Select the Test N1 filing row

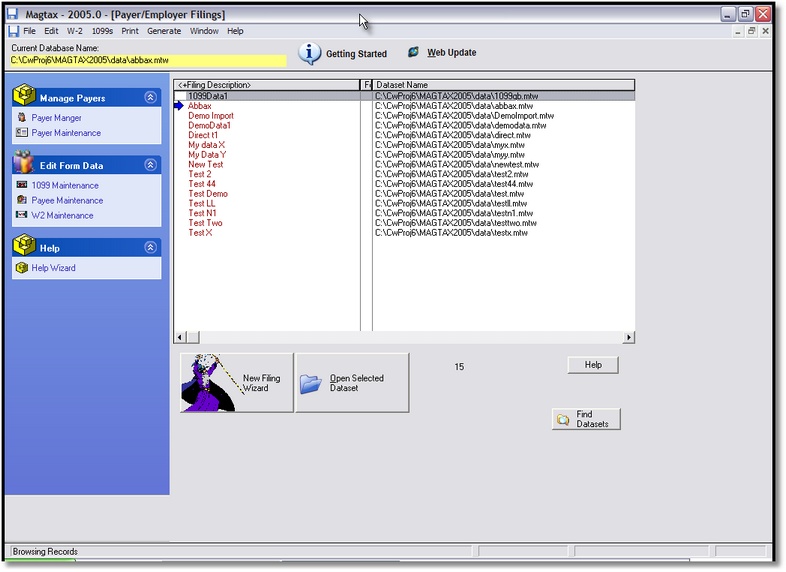click(x=405, y=213)
